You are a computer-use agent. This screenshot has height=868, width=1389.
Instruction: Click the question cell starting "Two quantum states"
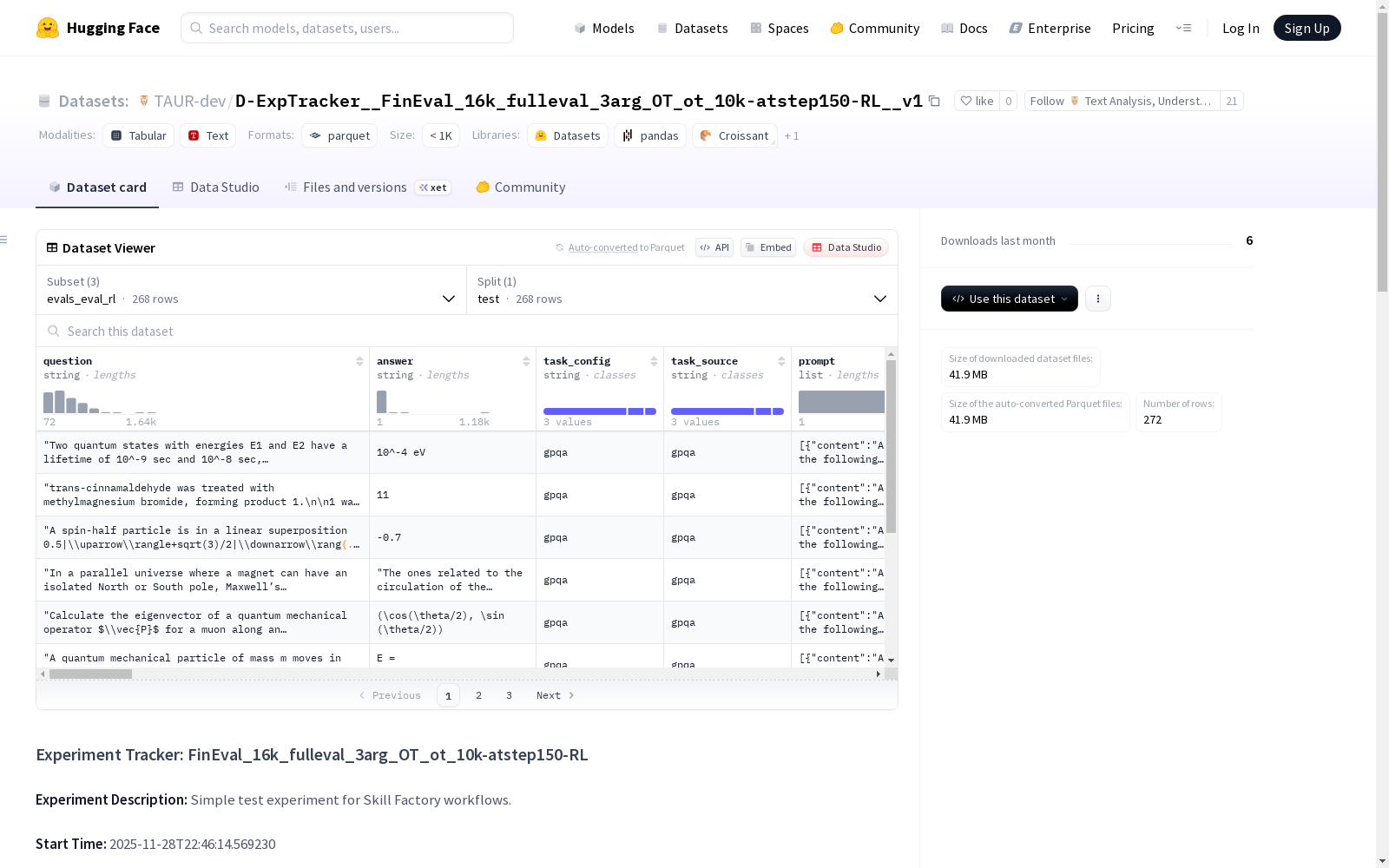tap(203, 452)
